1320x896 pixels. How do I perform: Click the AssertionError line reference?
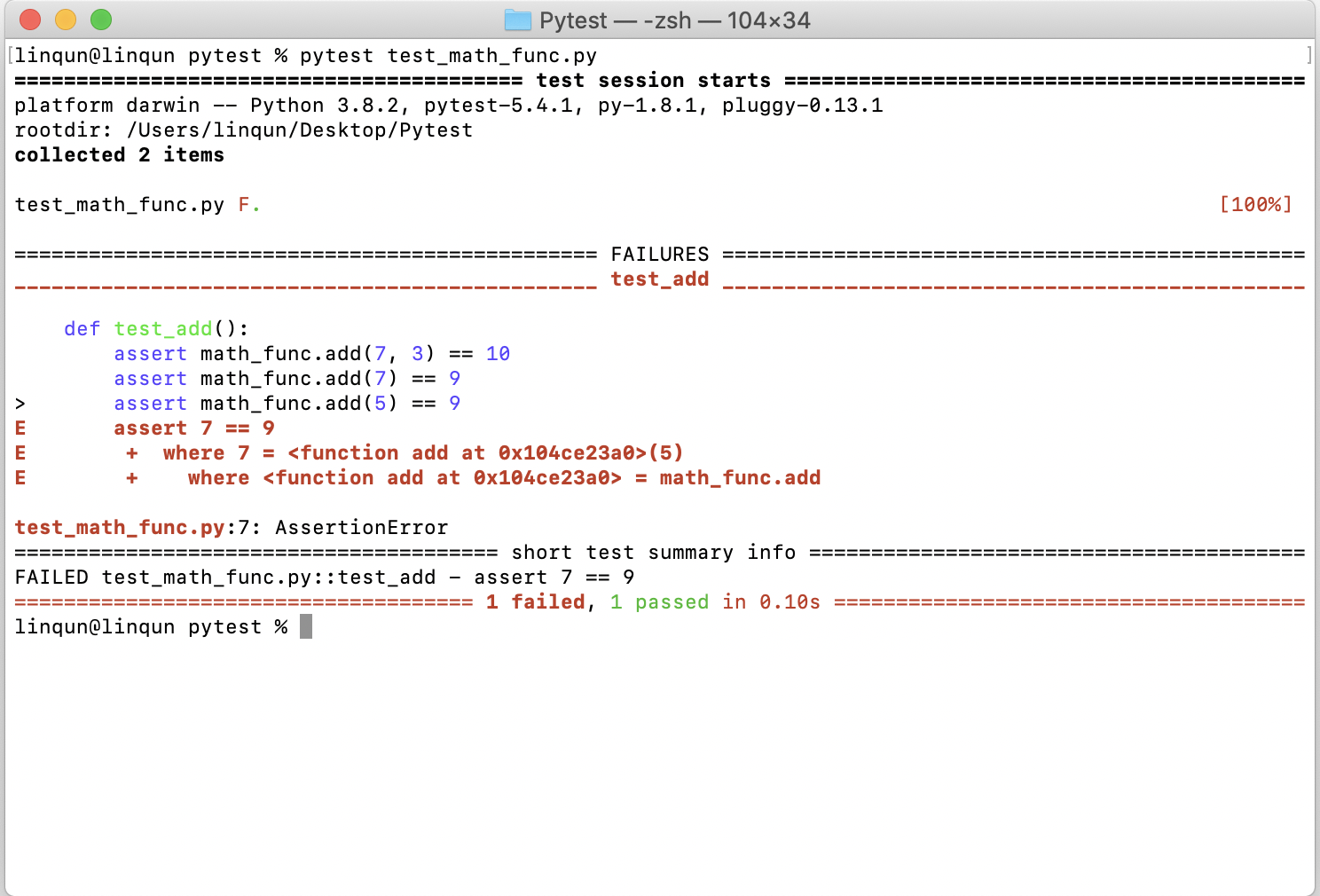tap(231, 527)
